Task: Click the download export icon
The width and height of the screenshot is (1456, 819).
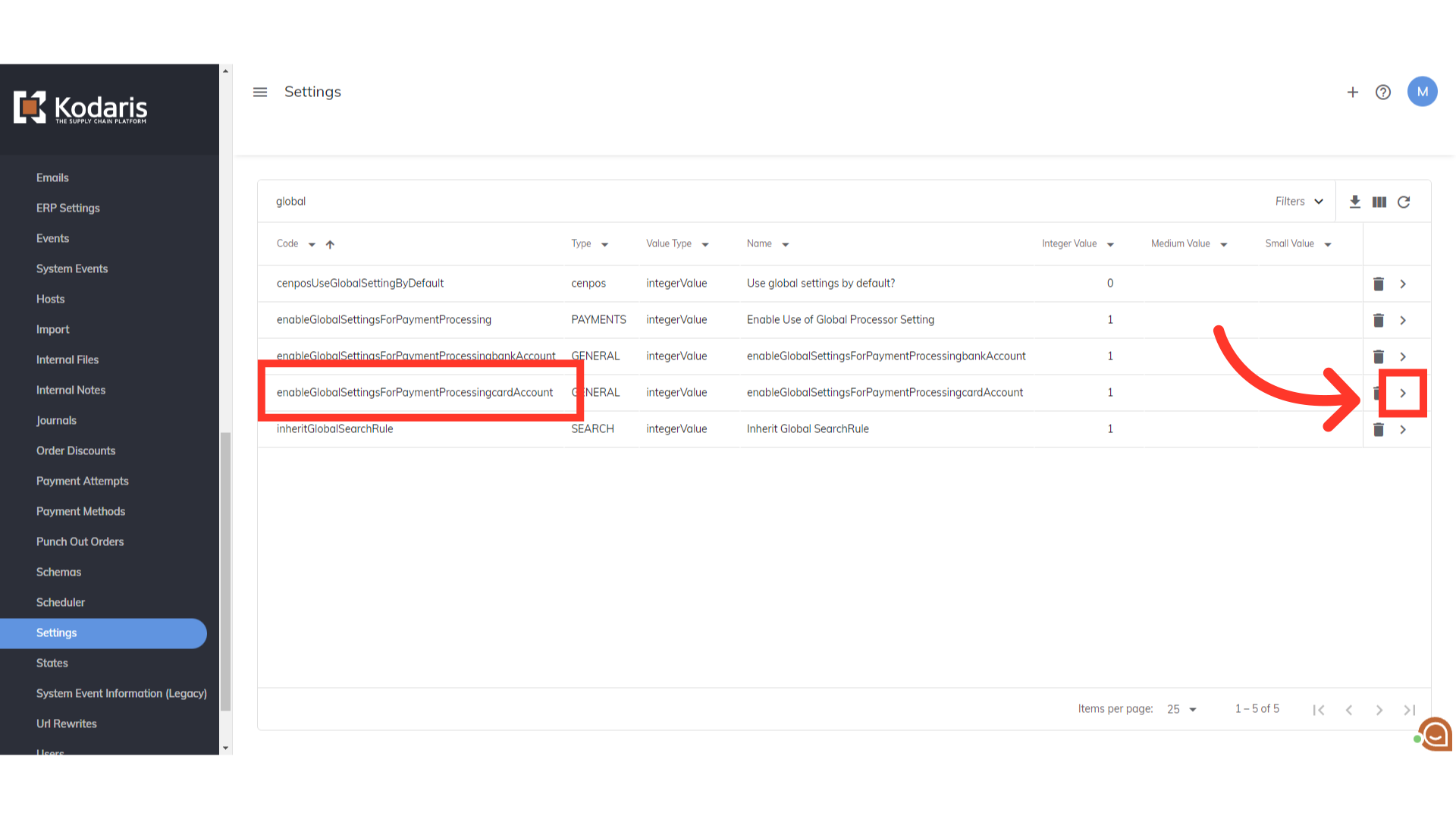Action: point(1354,202)
